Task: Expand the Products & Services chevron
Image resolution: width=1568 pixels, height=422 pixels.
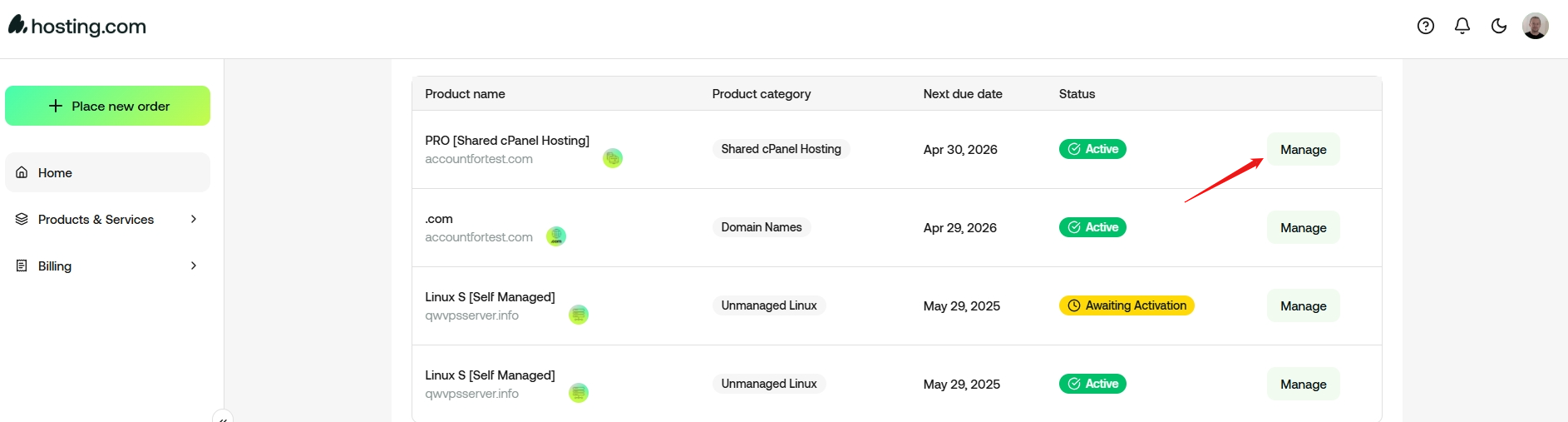Action: [x=194, y=219]
